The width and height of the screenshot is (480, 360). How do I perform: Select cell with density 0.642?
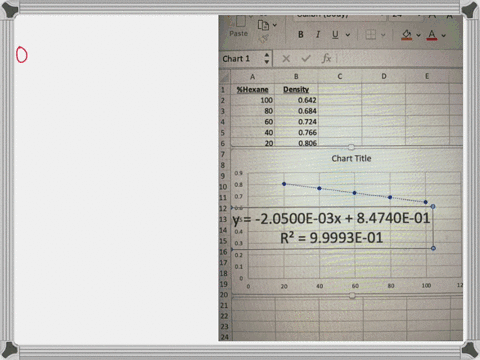[296, 100]
